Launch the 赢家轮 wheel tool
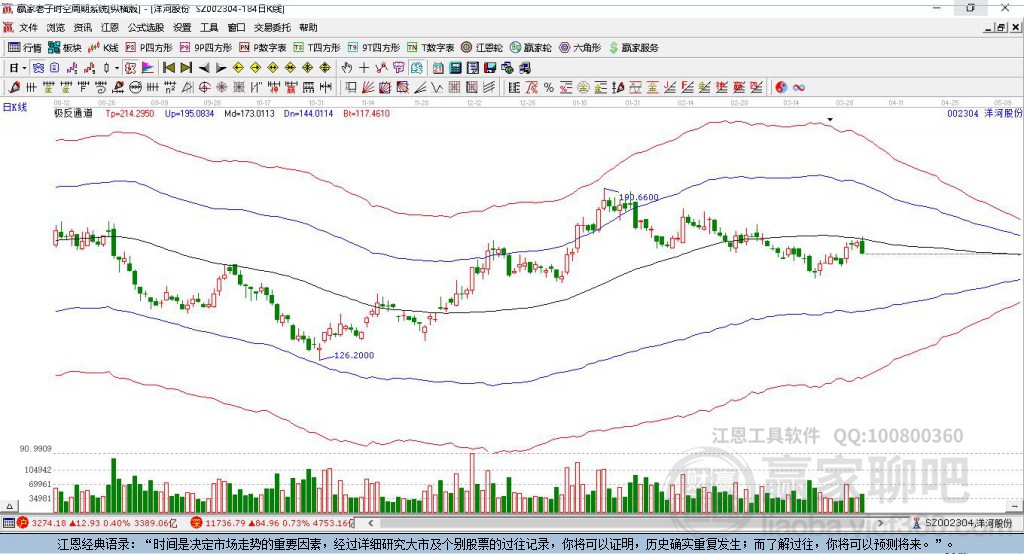Viewport: 1024px width, 554px height. point(530,48)
